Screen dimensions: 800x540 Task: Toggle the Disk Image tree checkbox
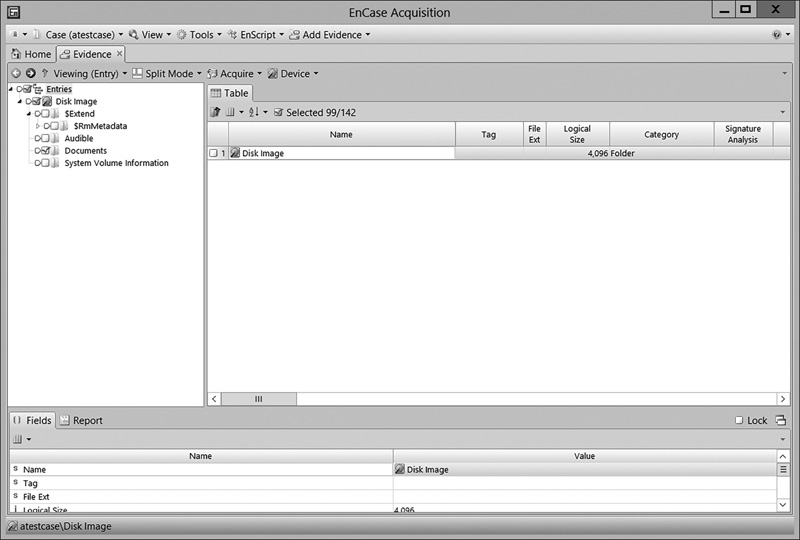coord(36,101)
